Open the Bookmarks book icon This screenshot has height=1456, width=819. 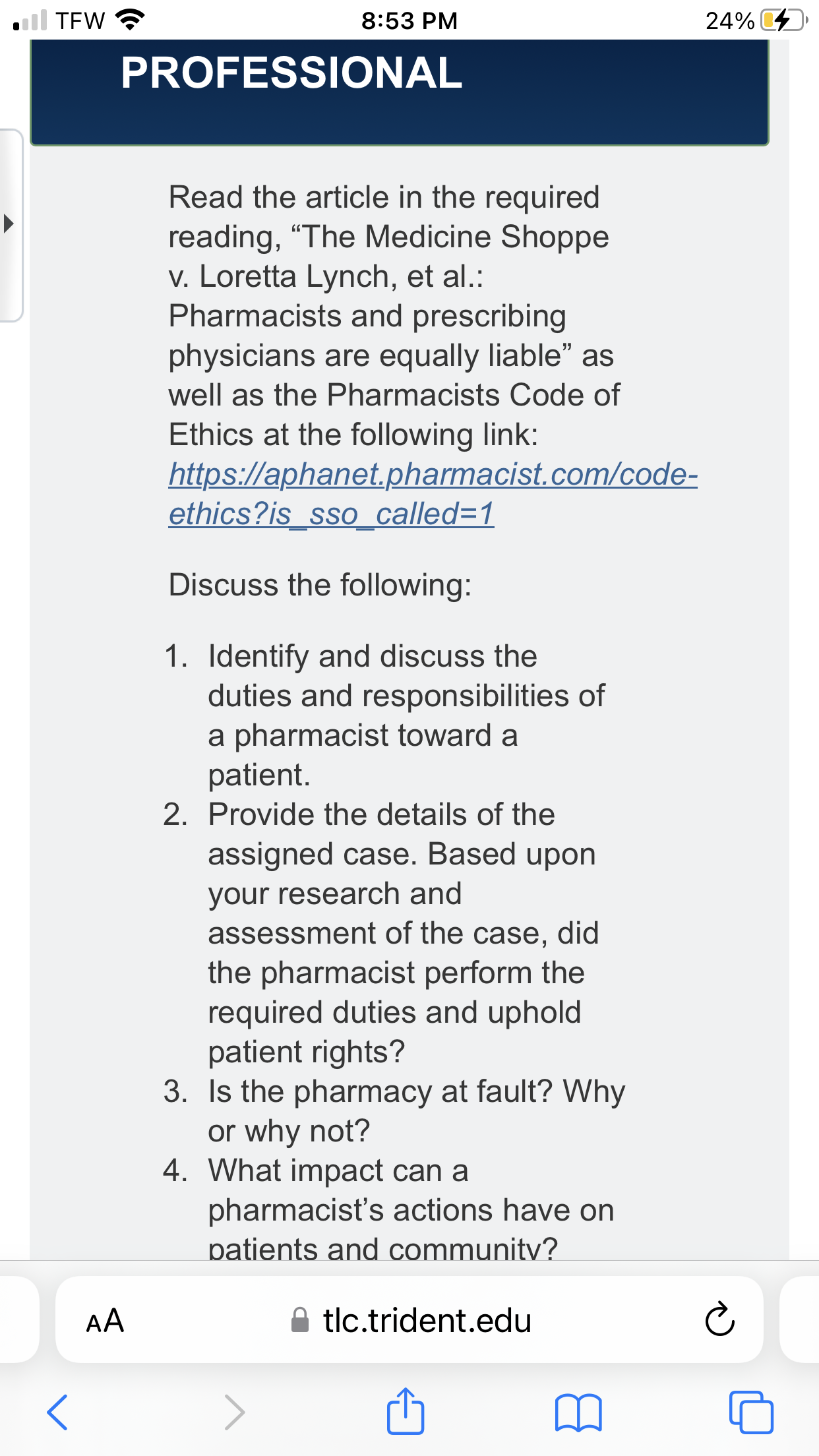(578, 1412)
